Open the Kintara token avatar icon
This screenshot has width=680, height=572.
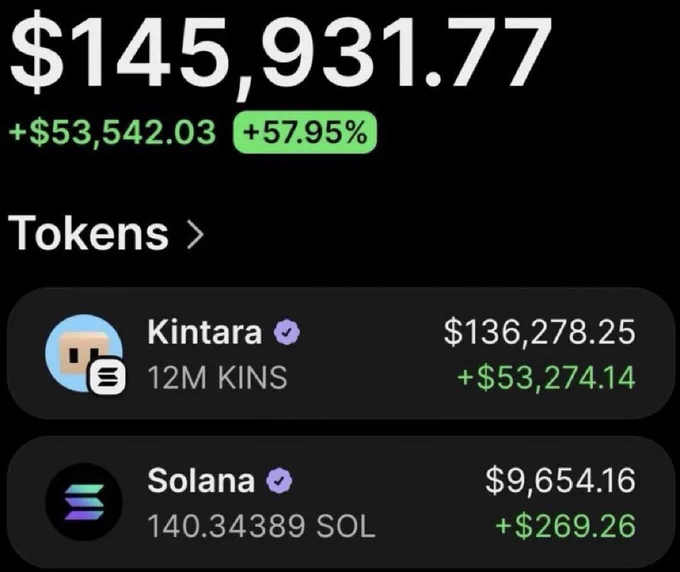[84, 353]
